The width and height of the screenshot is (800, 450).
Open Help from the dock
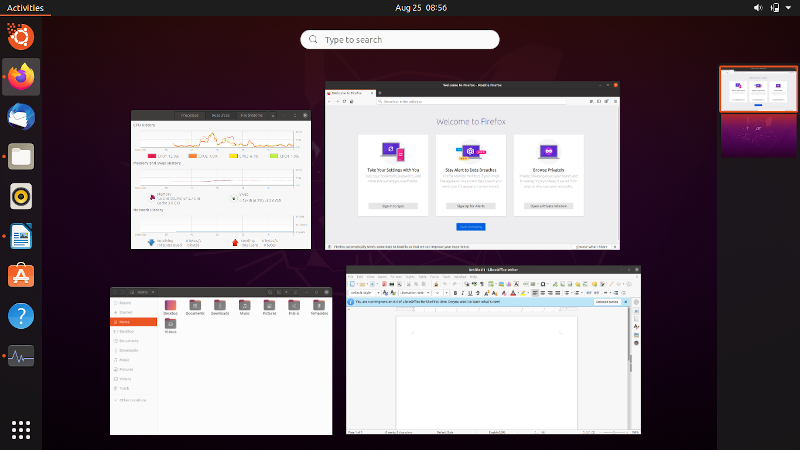point(21,315)
